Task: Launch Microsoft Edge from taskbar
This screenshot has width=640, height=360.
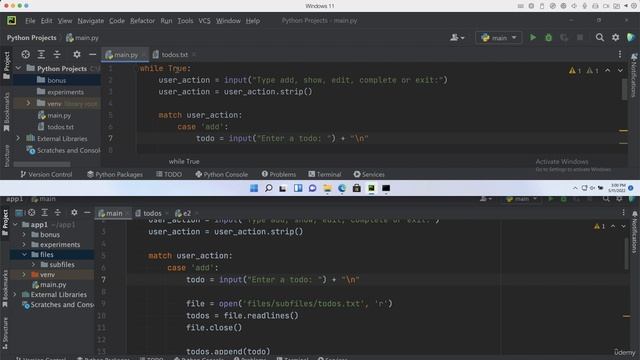Action: pos(342,188)
